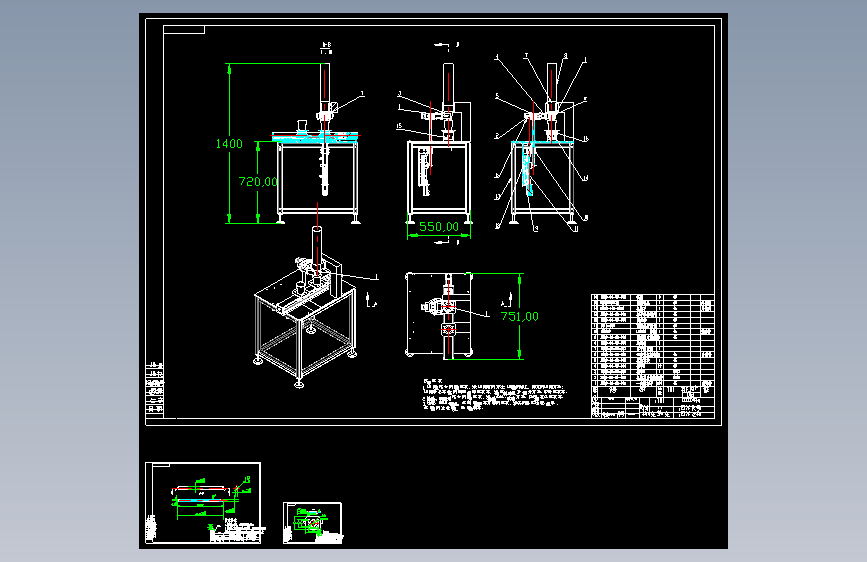The width and height of the screenshot is (867, 562).
Task: Select the front view with 1400 dimension
Action: [x=318, y=144]
